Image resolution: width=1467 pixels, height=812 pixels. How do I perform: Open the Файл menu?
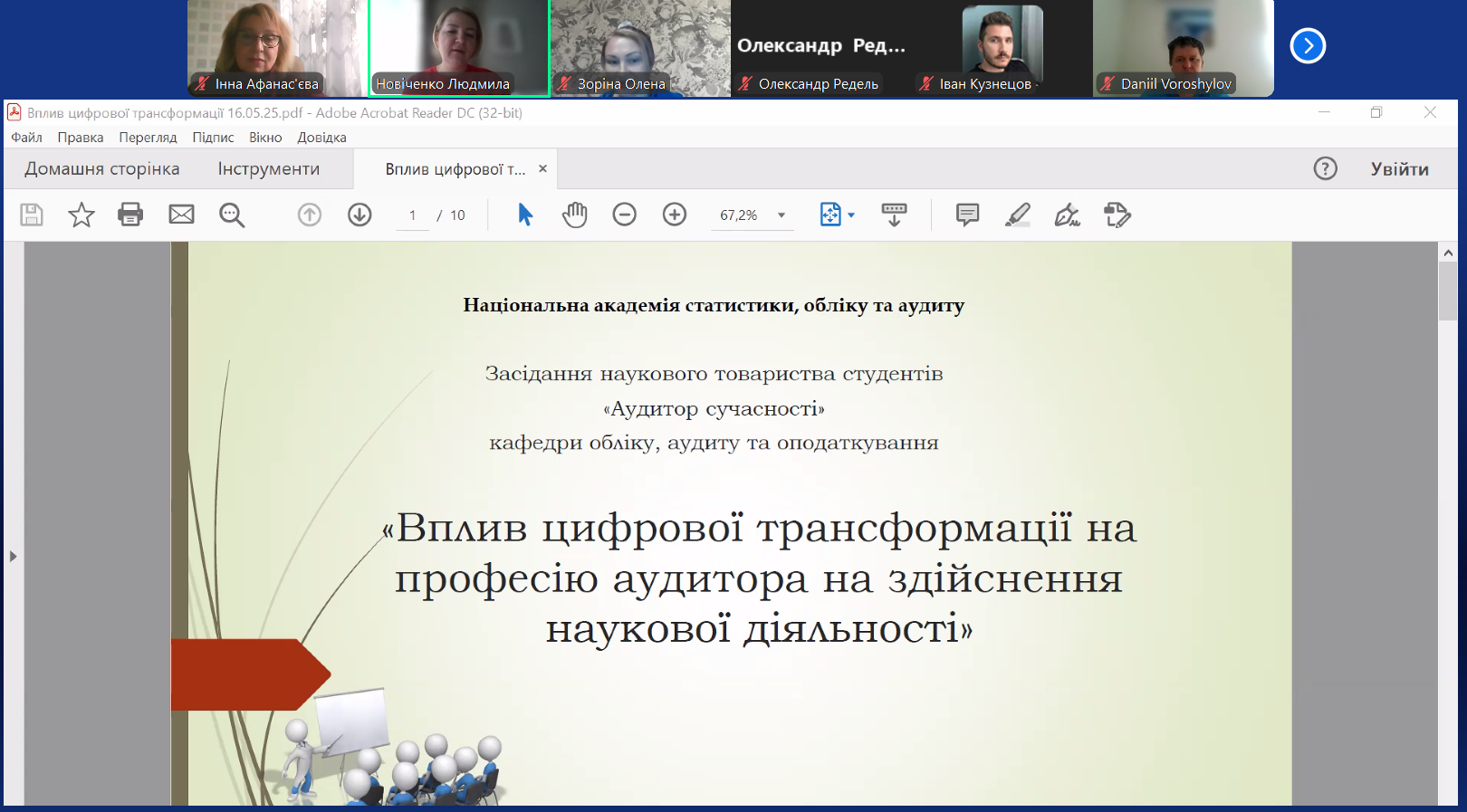point(26,138)
